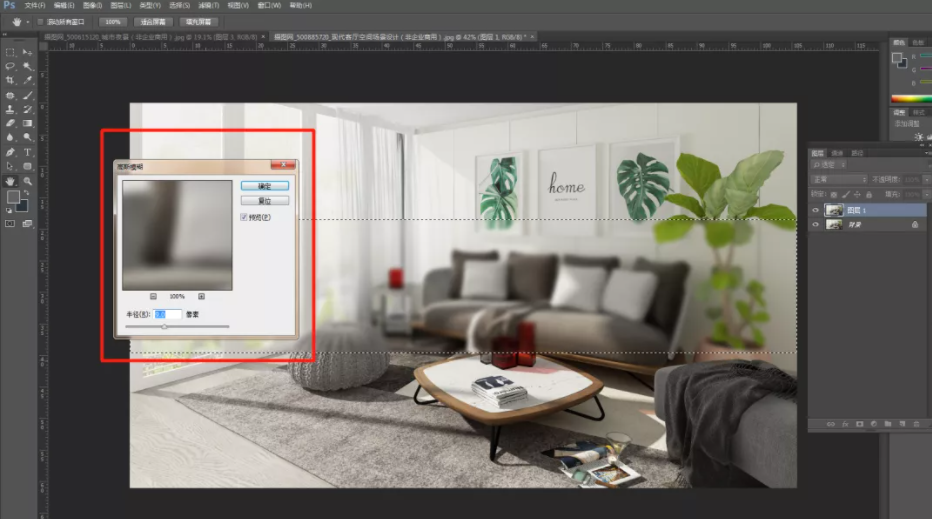Open the Layer menu

(121, 5)
